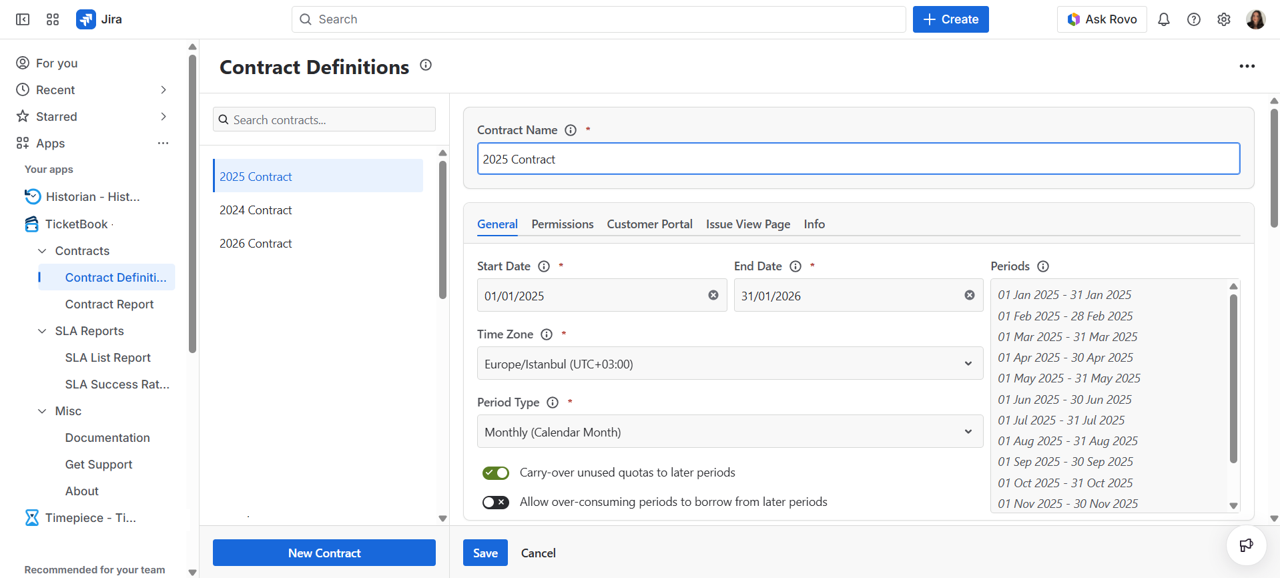Viewport: 1280px width, 578px height.
Task: Open the Time Zone dropdown
Action: [x=729, y=364]
